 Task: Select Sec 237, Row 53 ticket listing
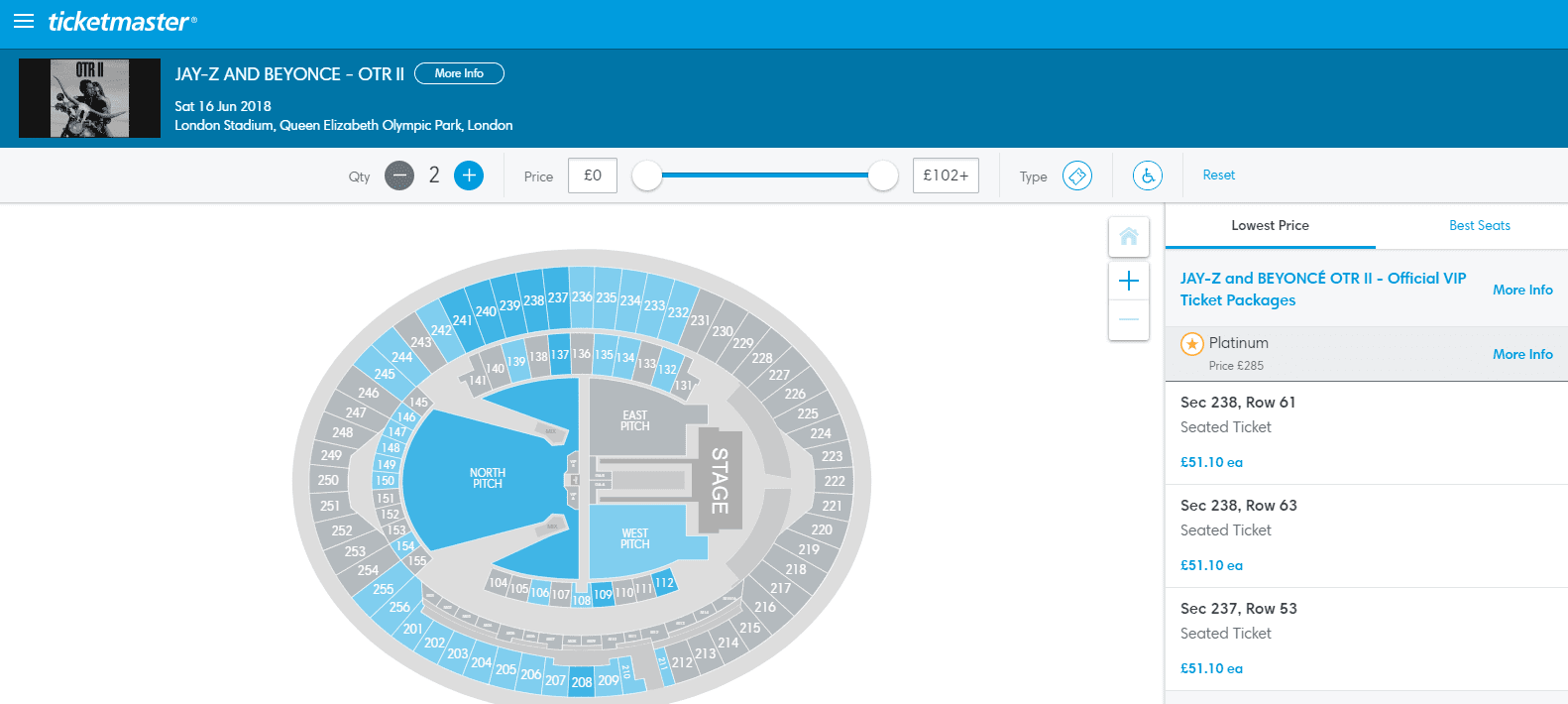[x=1367, y=640]
